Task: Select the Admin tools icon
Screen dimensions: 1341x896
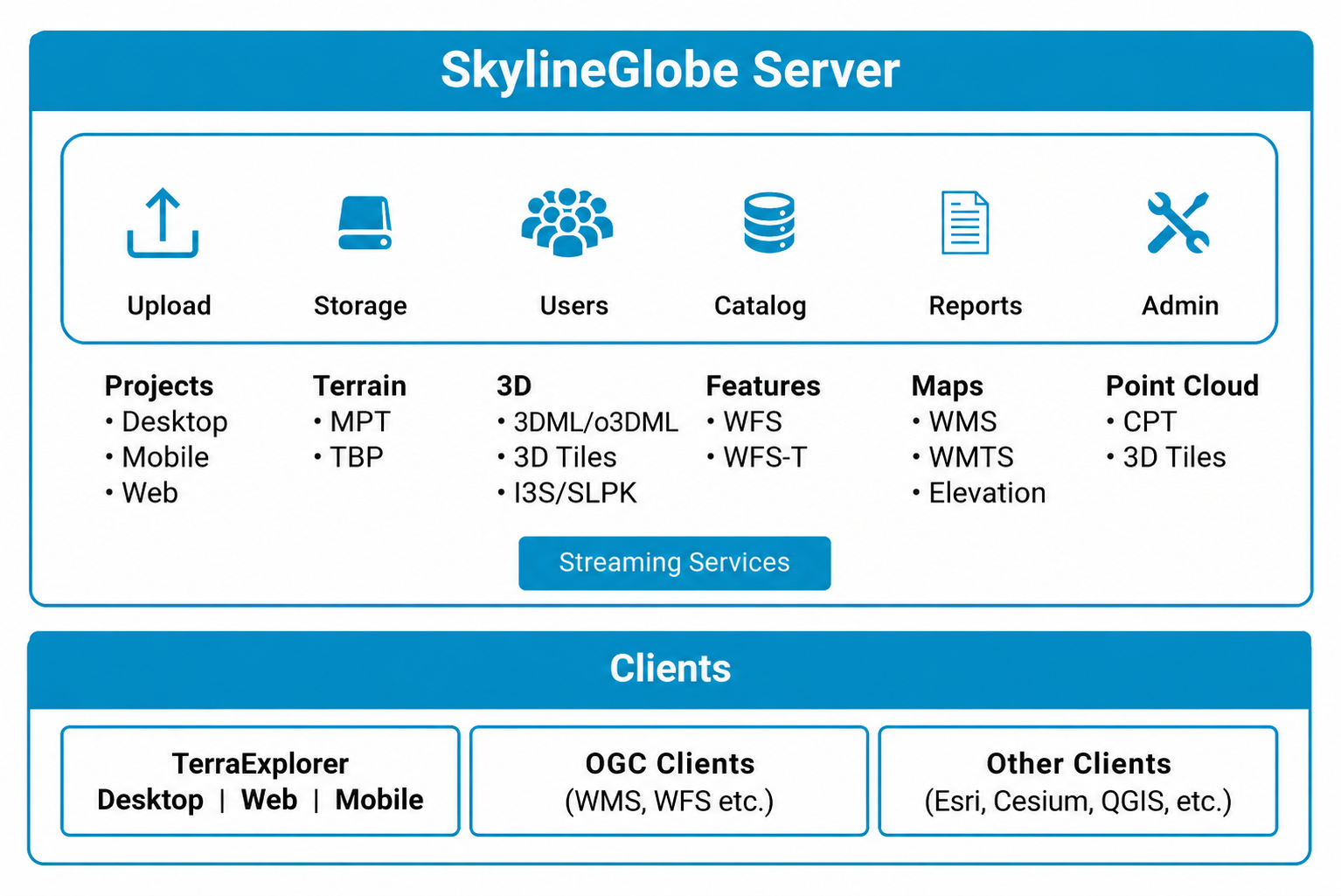Action: pyautogui.click(x=1178, y=222)
